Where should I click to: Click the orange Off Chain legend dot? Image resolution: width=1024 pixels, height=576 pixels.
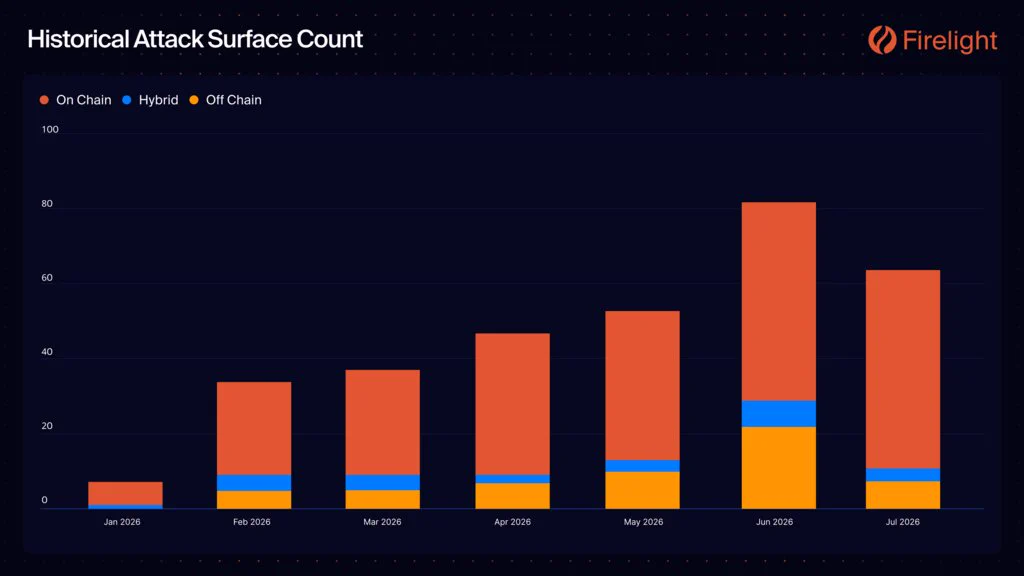tap(194, 100)
